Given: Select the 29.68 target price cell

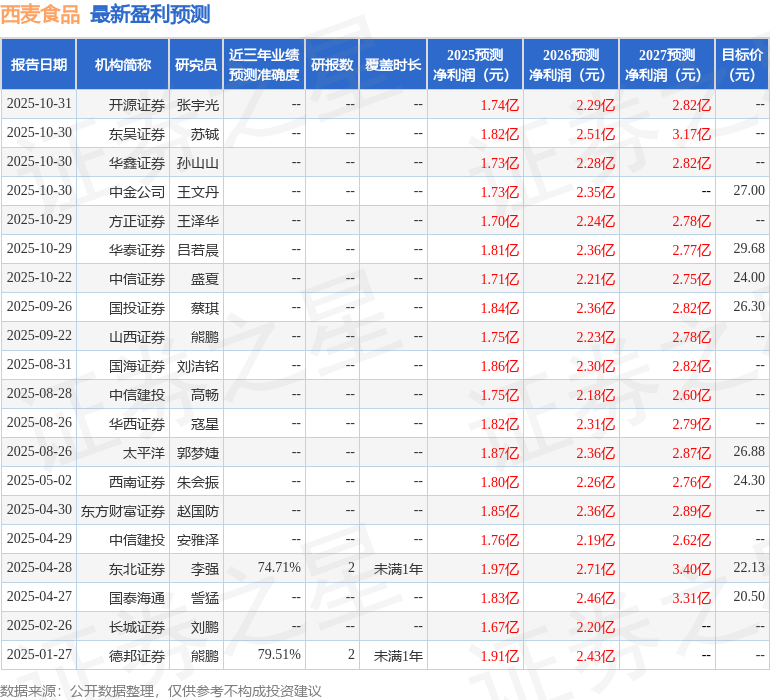Looking at the screenshot, I should tap(748, 248).
